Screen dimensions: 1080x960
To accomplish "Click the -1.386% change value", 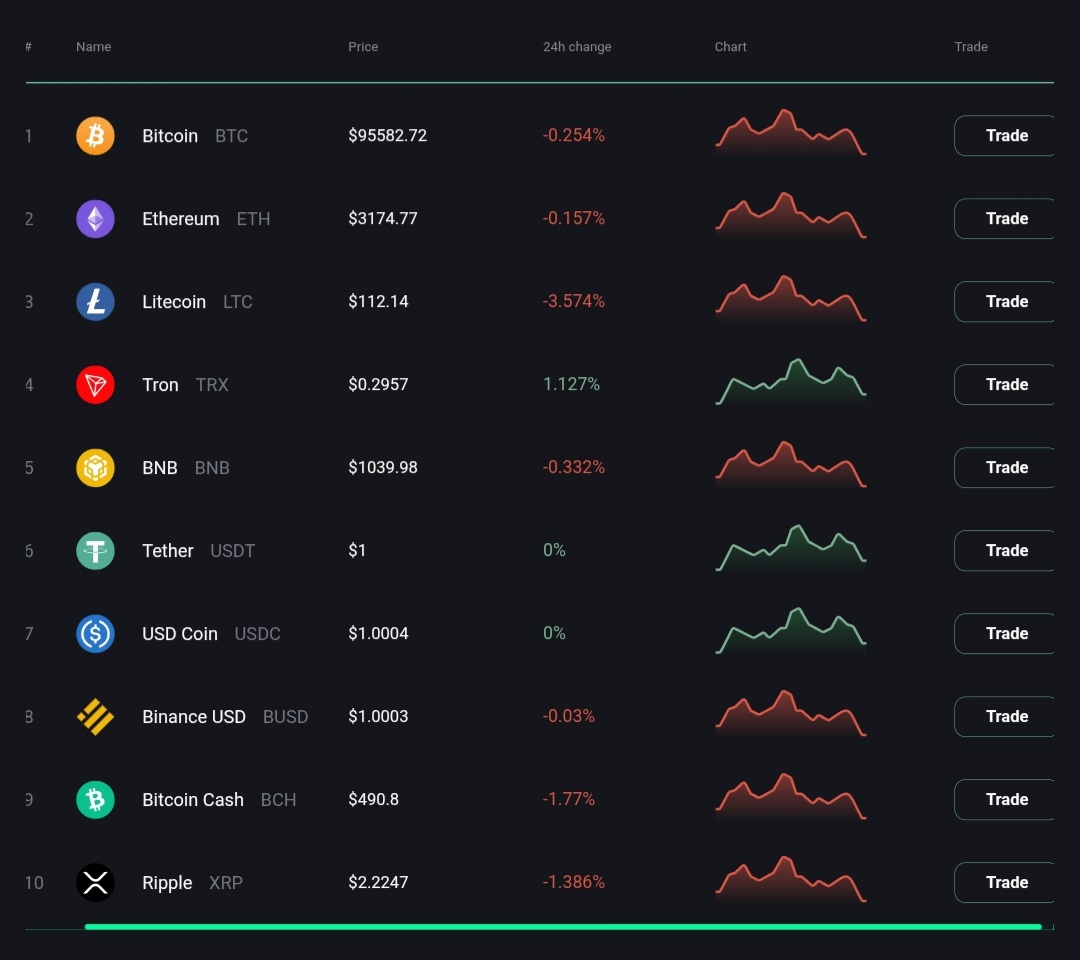I will 574,882.
